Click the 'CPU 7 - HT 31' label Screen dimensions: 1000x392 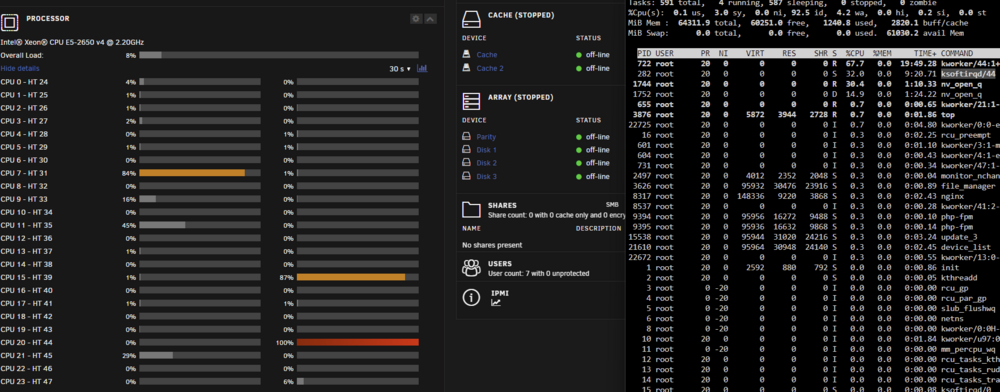[x=24, y=173]
